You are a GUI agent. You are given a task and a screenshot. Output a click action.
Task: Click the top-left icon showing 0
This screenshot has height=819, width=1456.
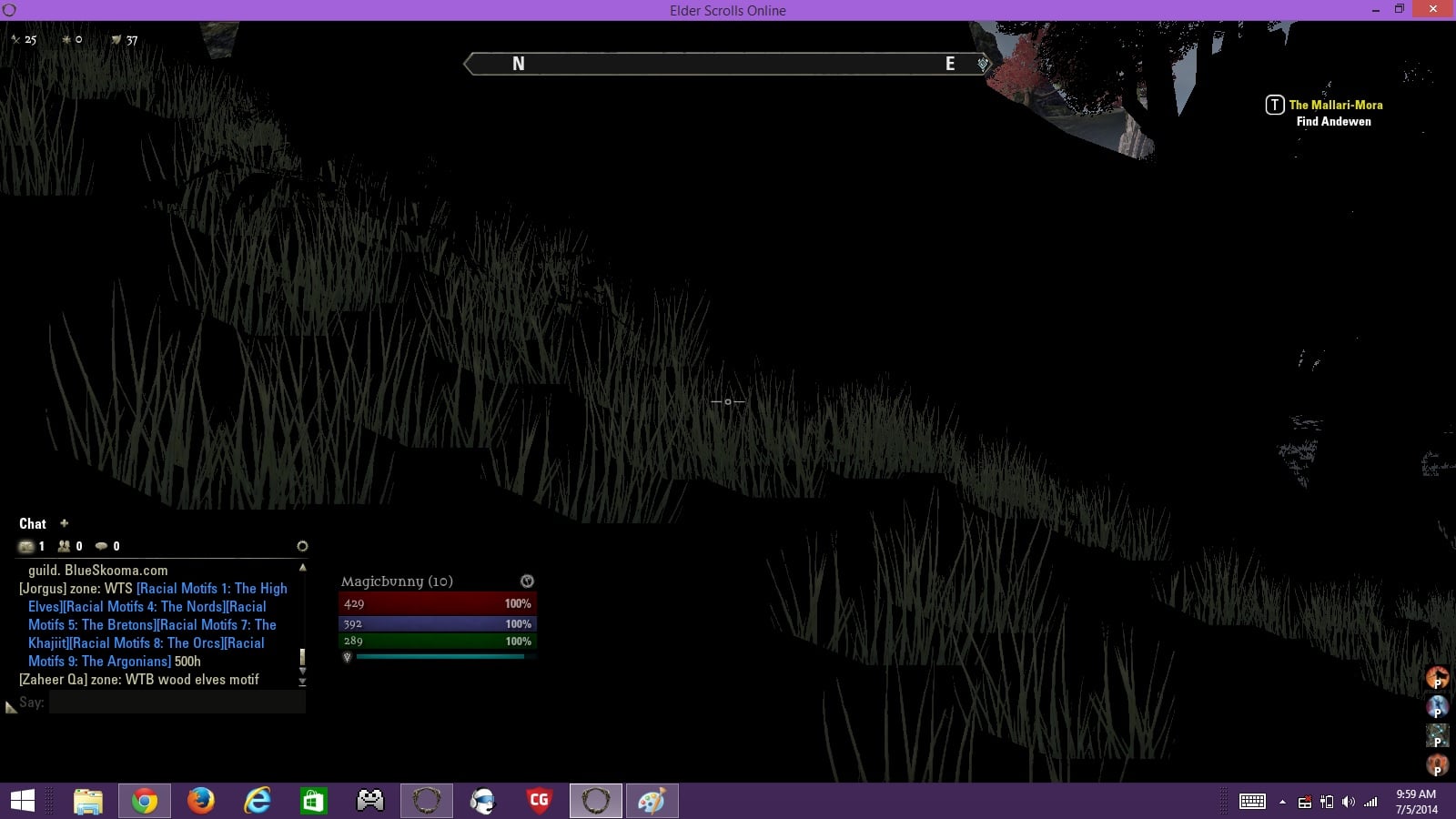[66, 40]
